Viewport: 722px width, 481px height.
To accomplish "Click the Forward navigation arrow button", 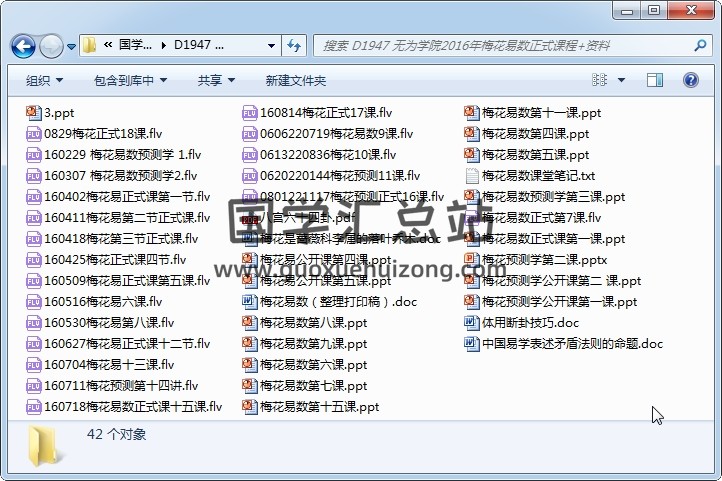I will 51,46.
